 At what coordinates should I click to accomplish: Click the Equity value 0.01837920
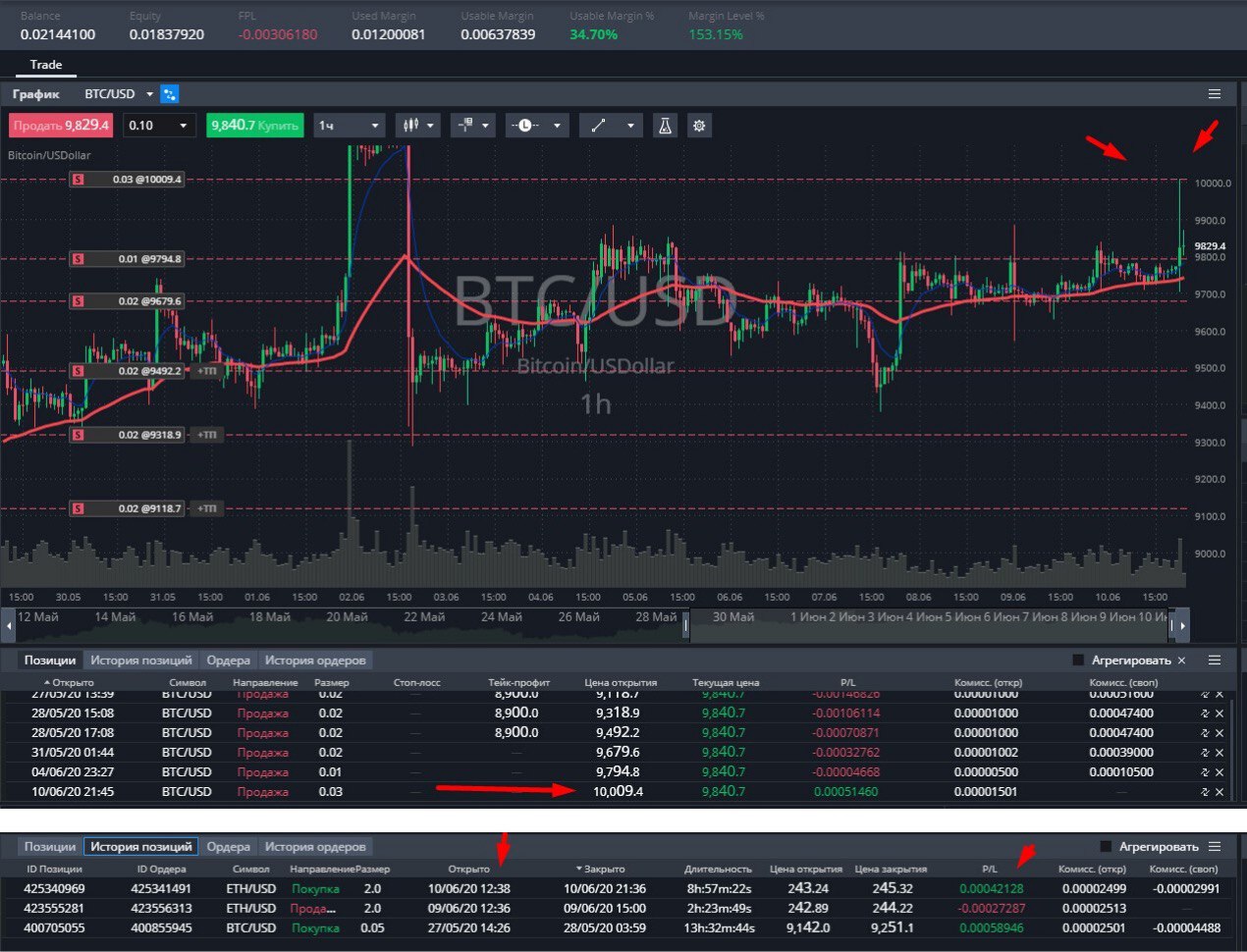tap(167, 34)
